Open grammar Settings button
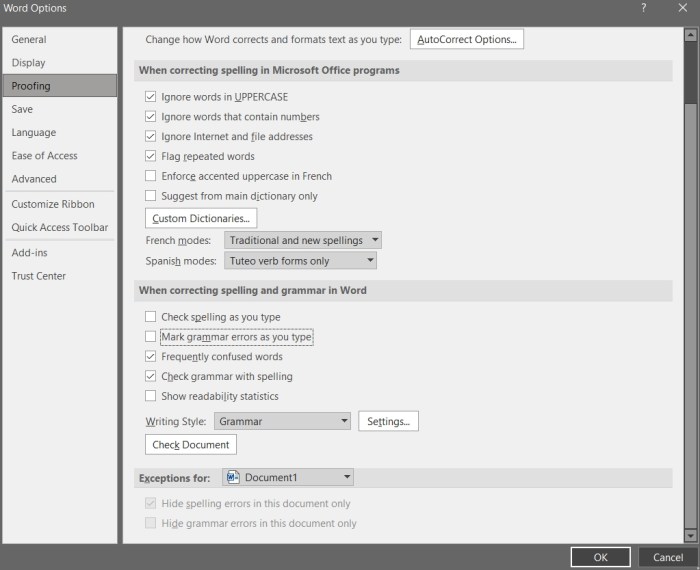 click(388, 421)
